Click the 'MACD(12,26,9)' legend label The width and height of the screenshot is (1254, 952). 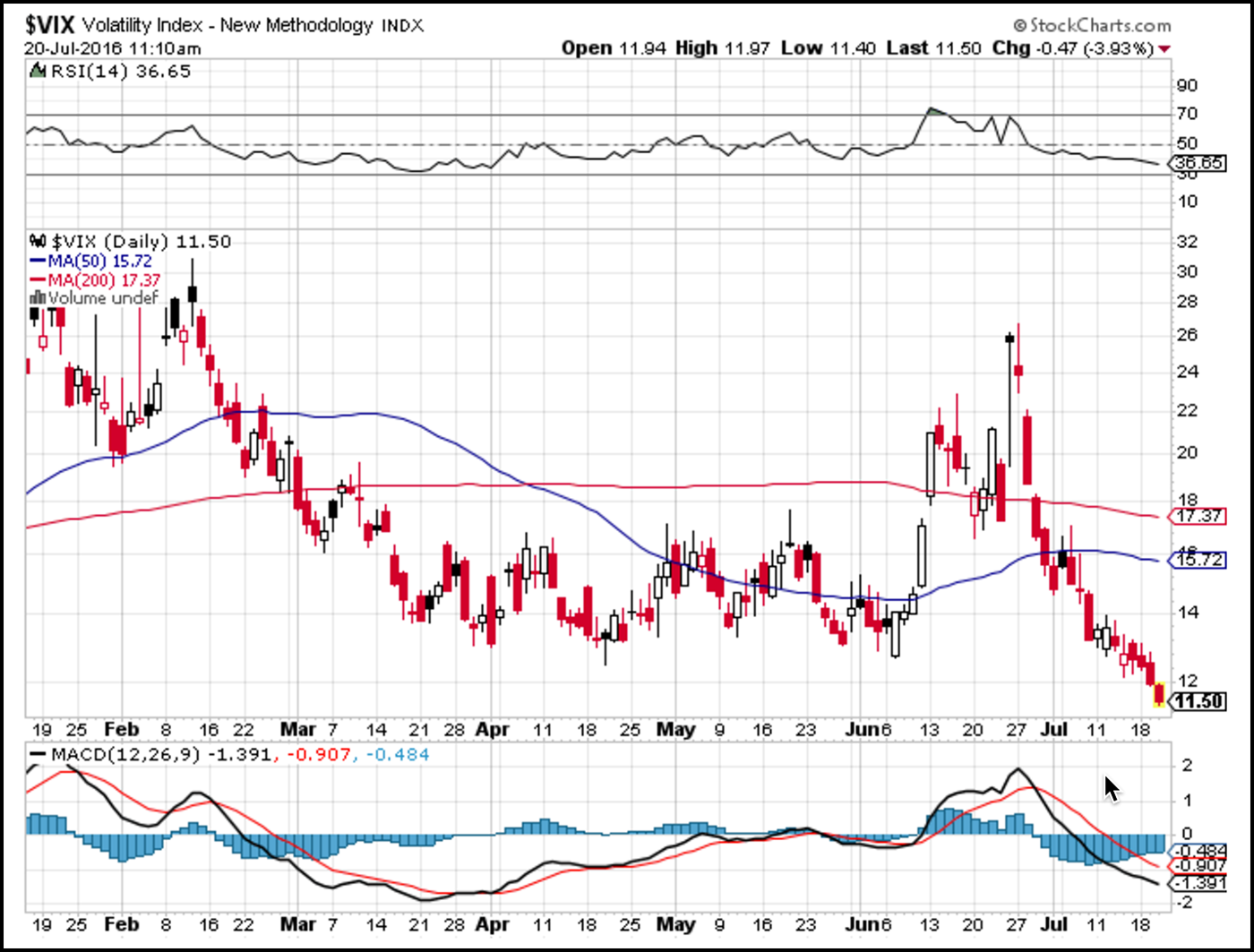pos(125,754)
